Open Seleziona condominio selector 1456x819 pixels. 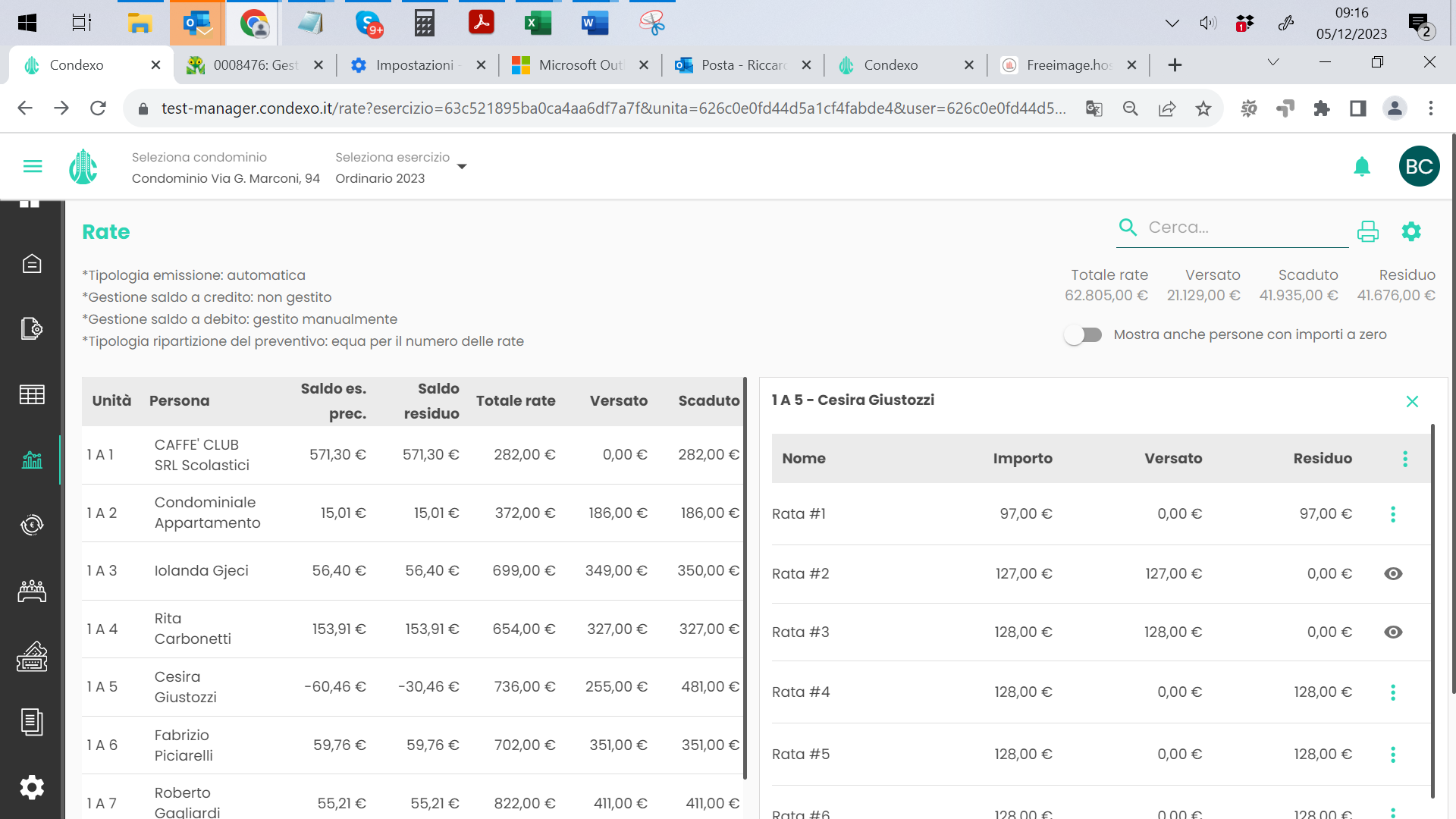225,168
